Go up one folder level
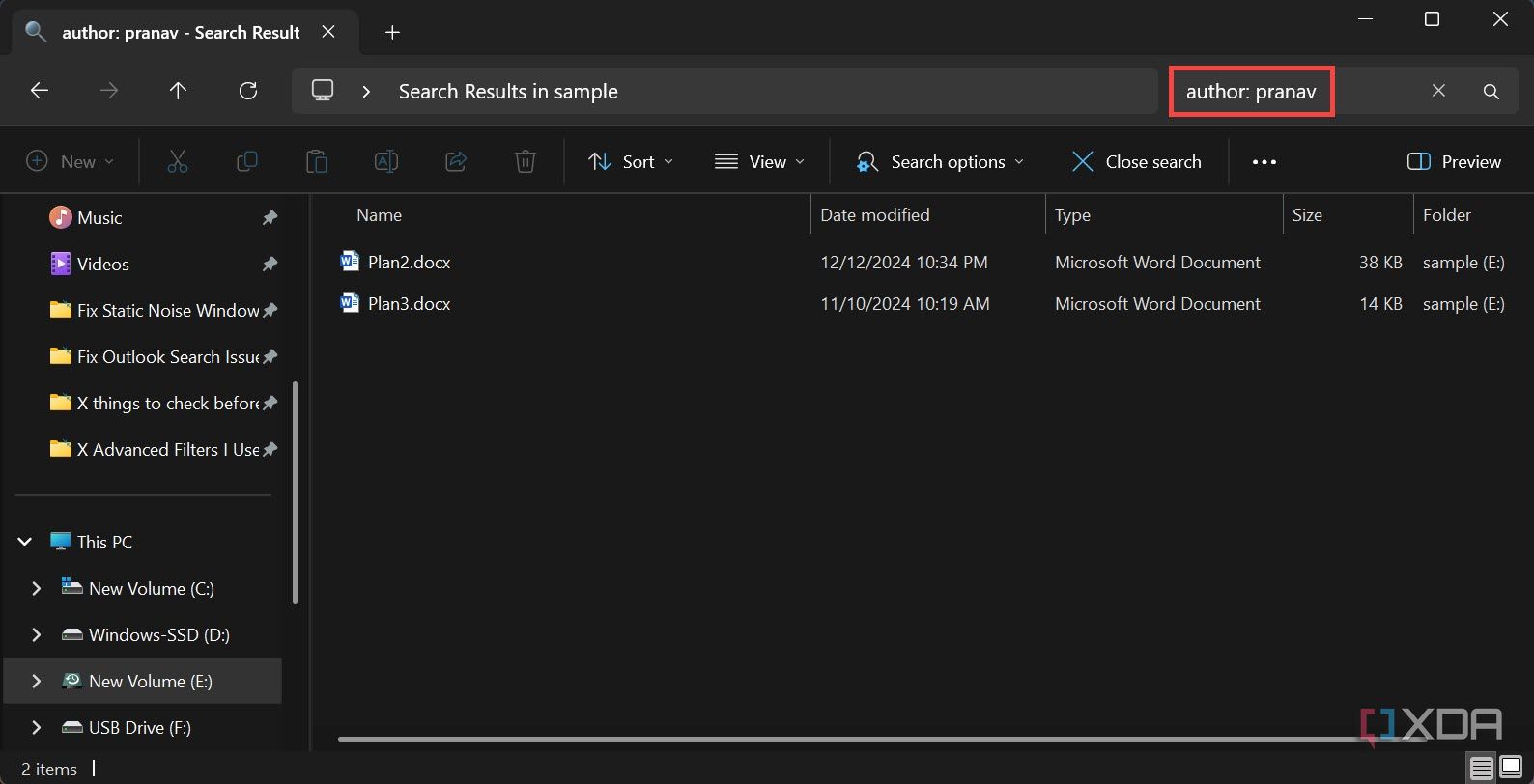 click(x=178, y=91)
